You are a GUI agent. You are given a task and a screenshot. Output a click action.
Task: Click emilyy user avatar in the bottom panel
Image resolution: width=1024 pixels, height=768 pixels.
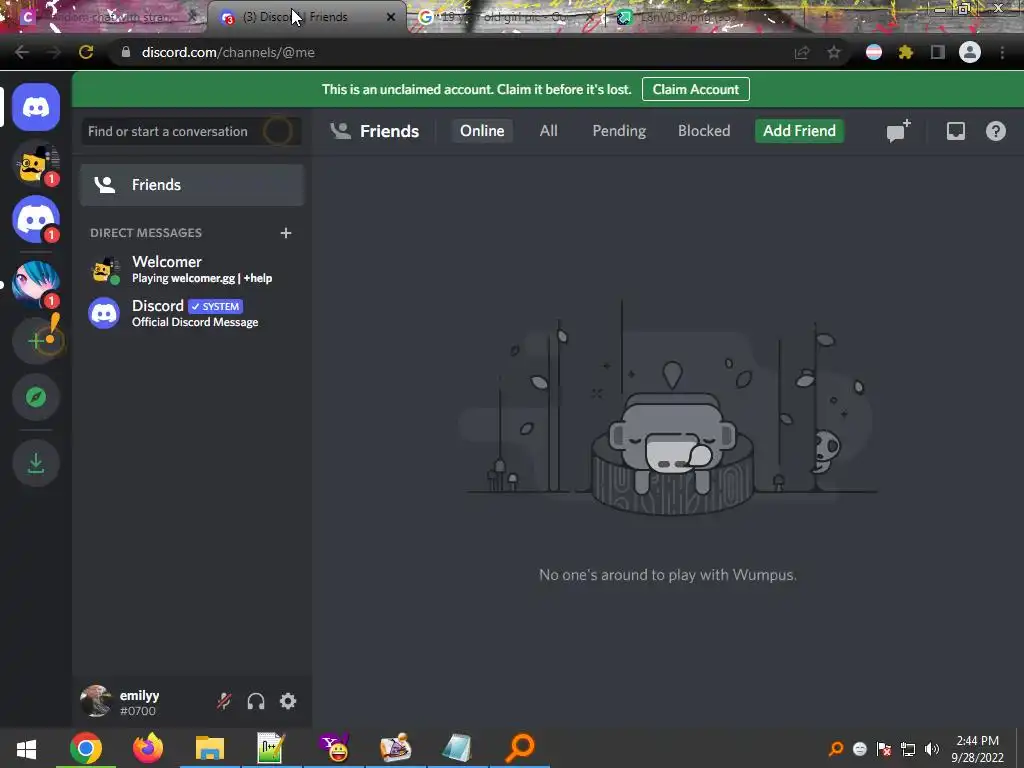[96, 701]
